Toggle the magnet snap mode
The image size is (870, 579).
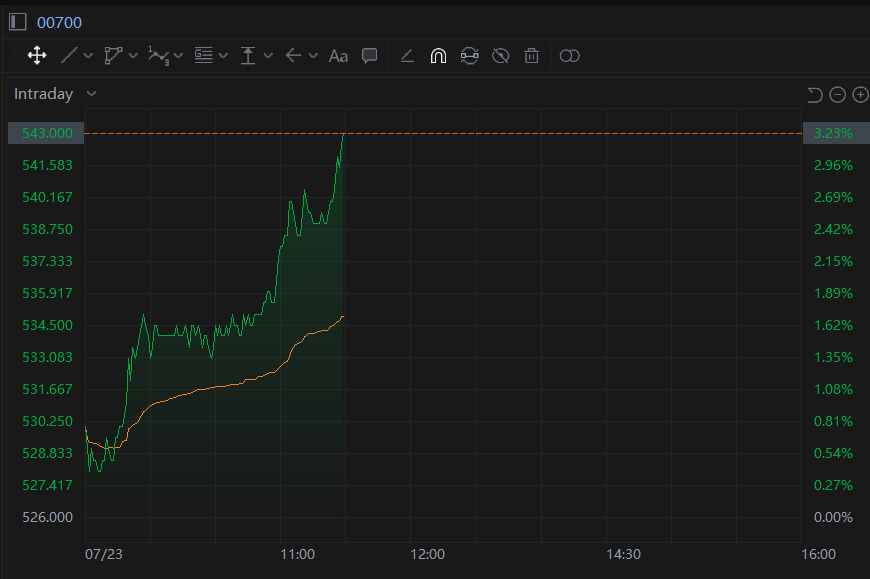(438, 55)
